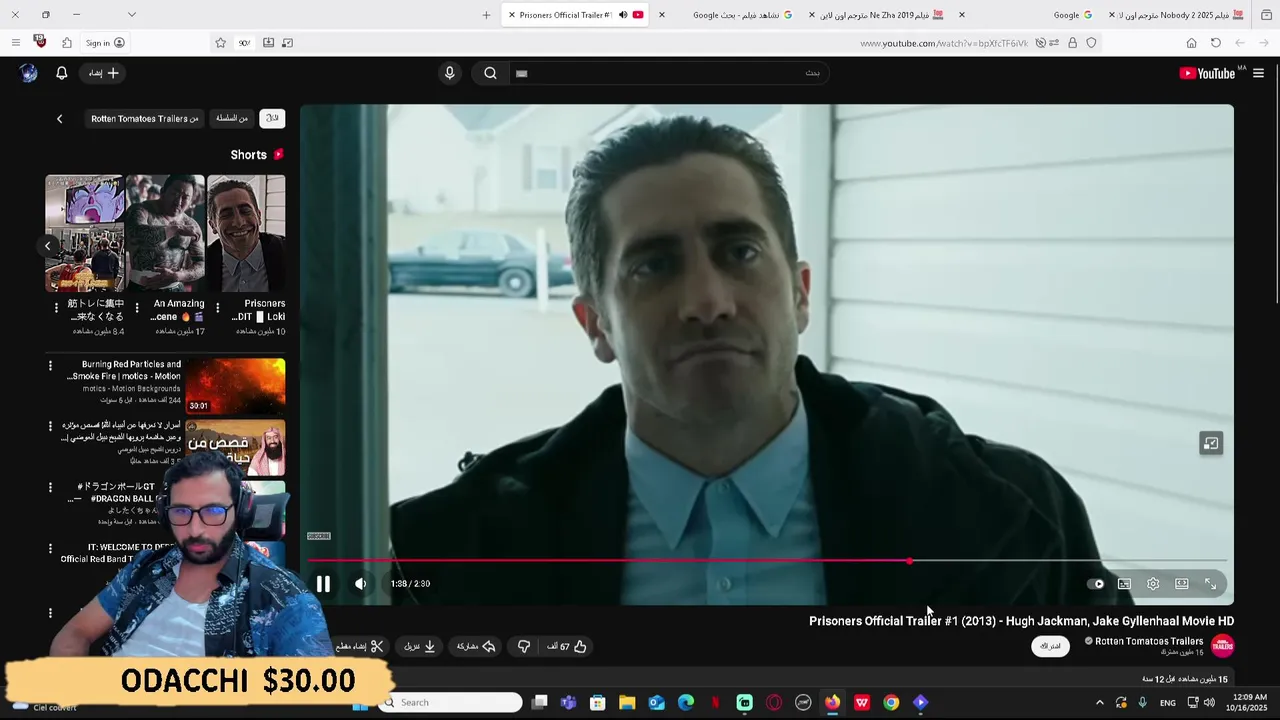Screen dimensions: 1280x720
Task: Exit fullscreen using the player corner icon
Action: (1210, 584)
